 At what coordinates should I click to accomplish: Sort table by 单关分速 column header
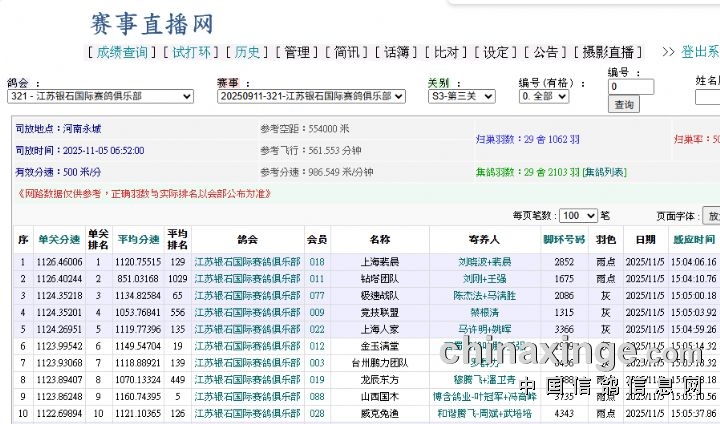tap(58, 240)
